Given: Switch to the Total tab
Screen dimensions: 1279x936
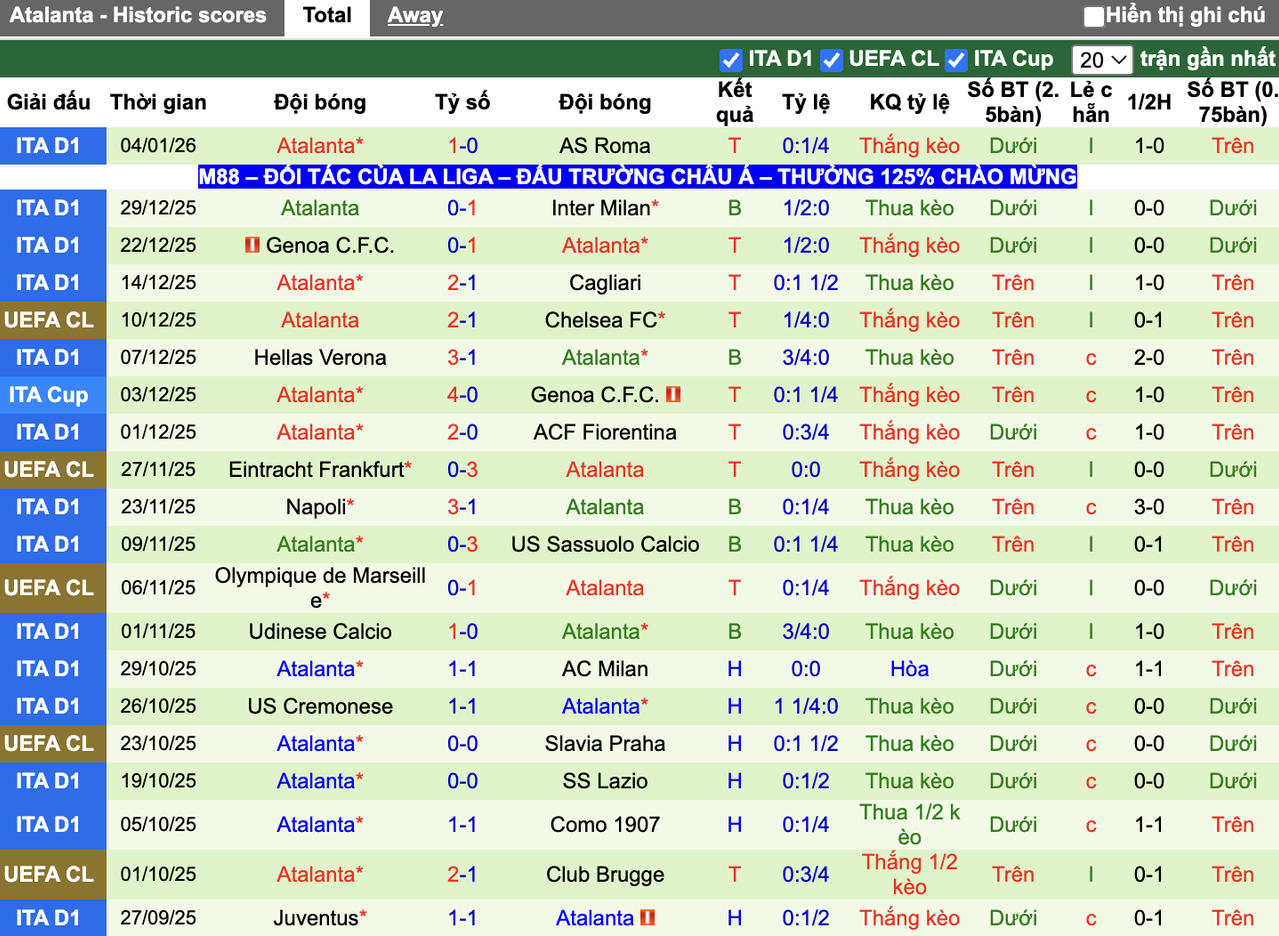Looking at the screenshot, I should click(328, 17).
